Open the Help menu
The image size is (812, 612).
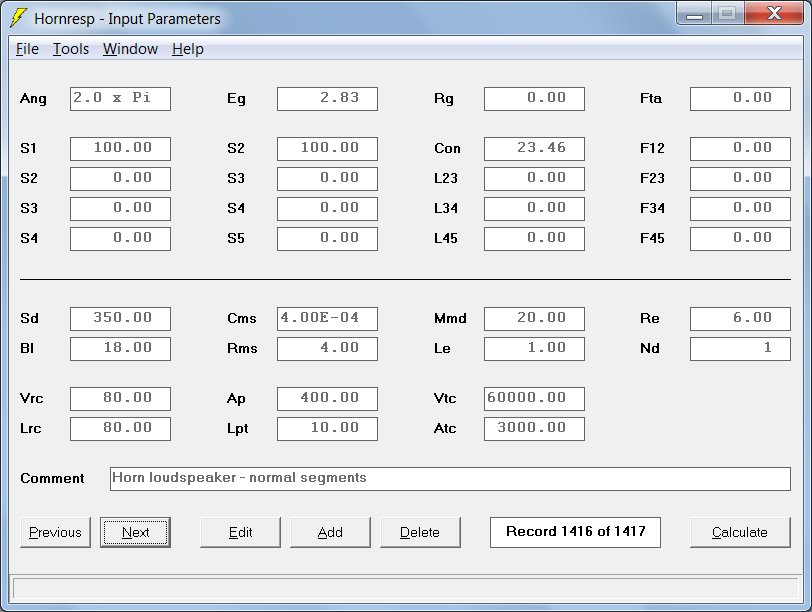(x=187, y=49)
